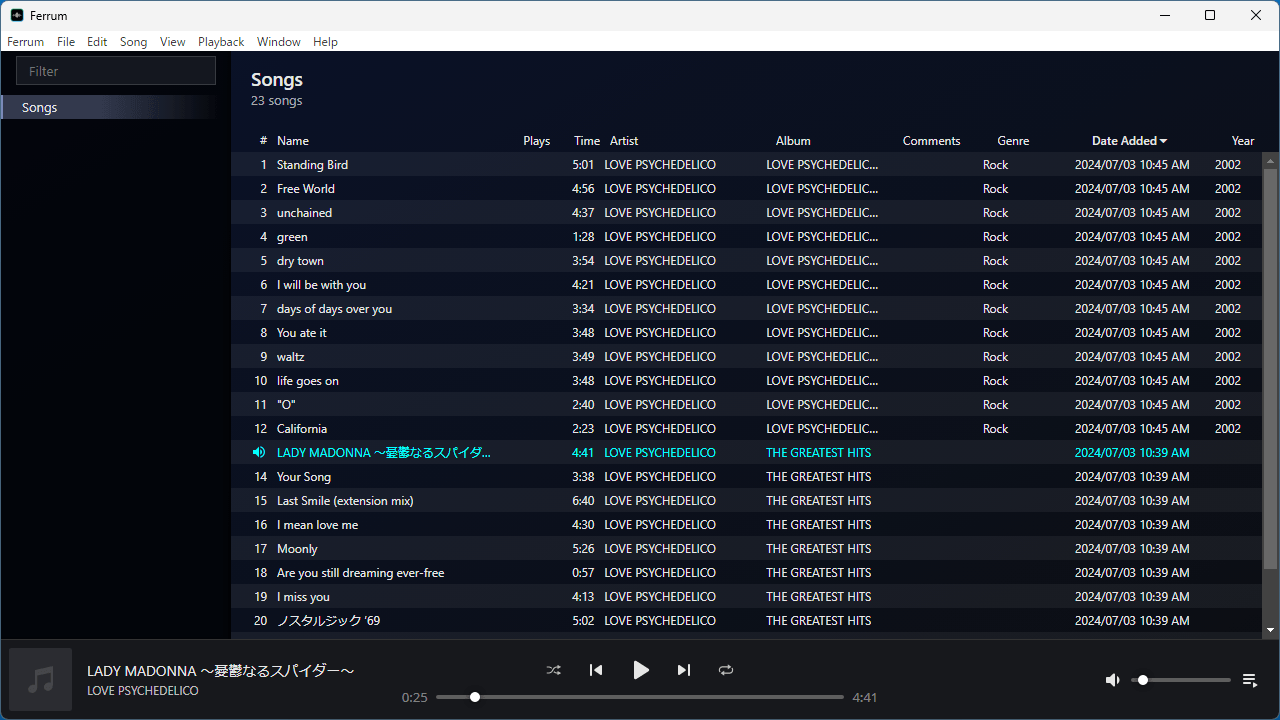Sort by the Comments column header
This screenshot has width=1280, height=720.
[931, 141]
